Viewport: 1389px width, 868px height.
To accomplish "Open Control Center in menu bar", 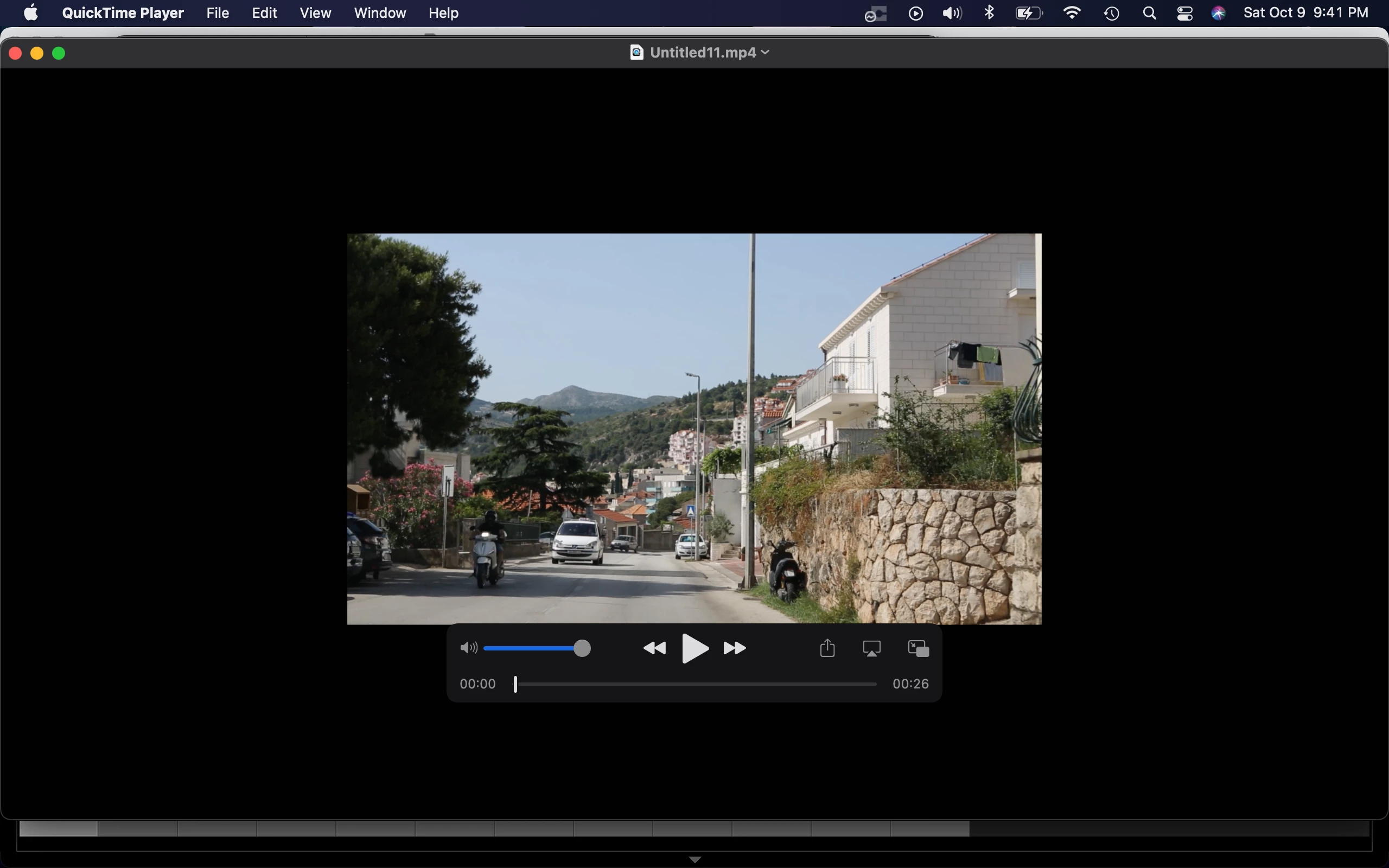I will point(1184,13).
